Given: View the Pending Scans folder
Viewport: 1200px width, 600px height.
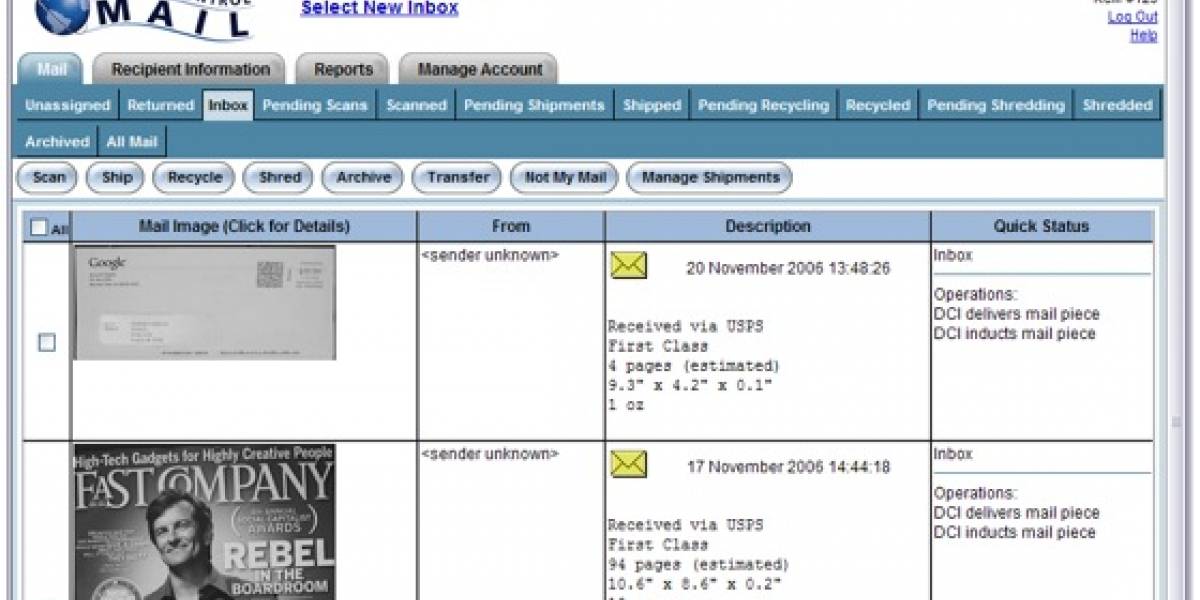Looking at the screenshot, I should click(315, 105).
